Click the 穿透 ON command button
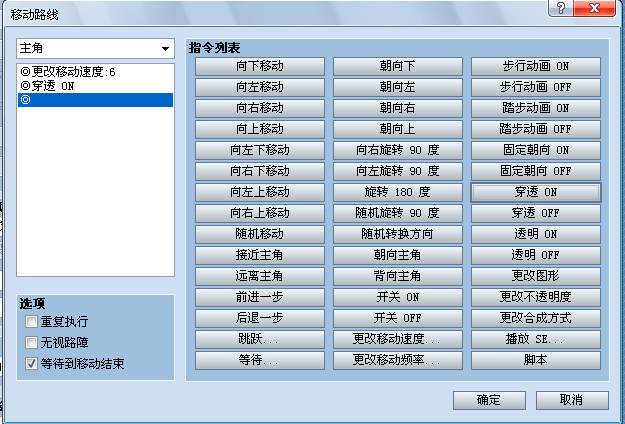Image resolution: width=625 pixels, height=424 pixels. click(x=536, y=192)
